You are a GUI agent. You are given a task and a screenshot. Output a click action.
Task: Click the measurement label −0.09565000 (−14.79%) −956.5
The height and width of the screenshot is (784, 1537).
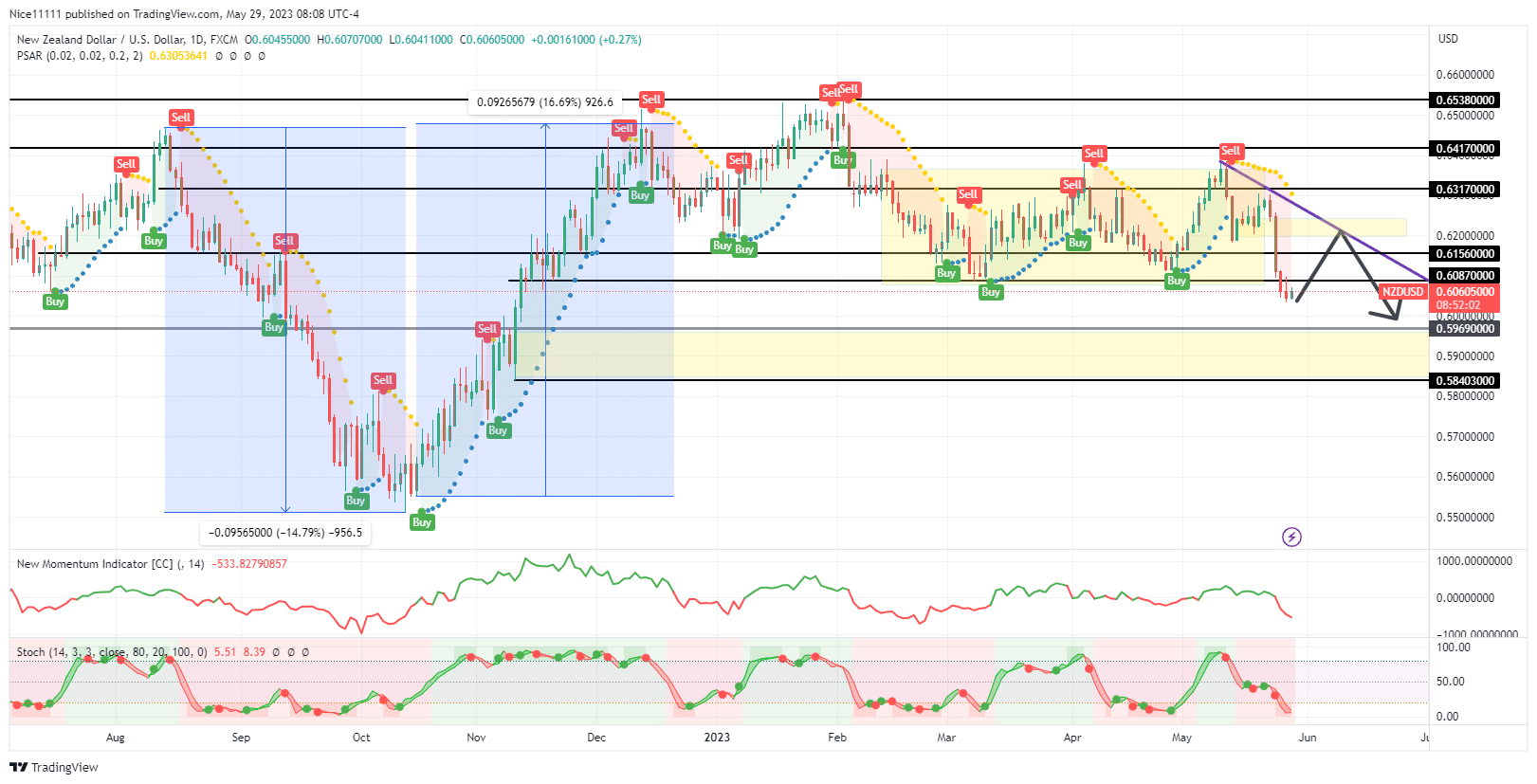point(285,533)
